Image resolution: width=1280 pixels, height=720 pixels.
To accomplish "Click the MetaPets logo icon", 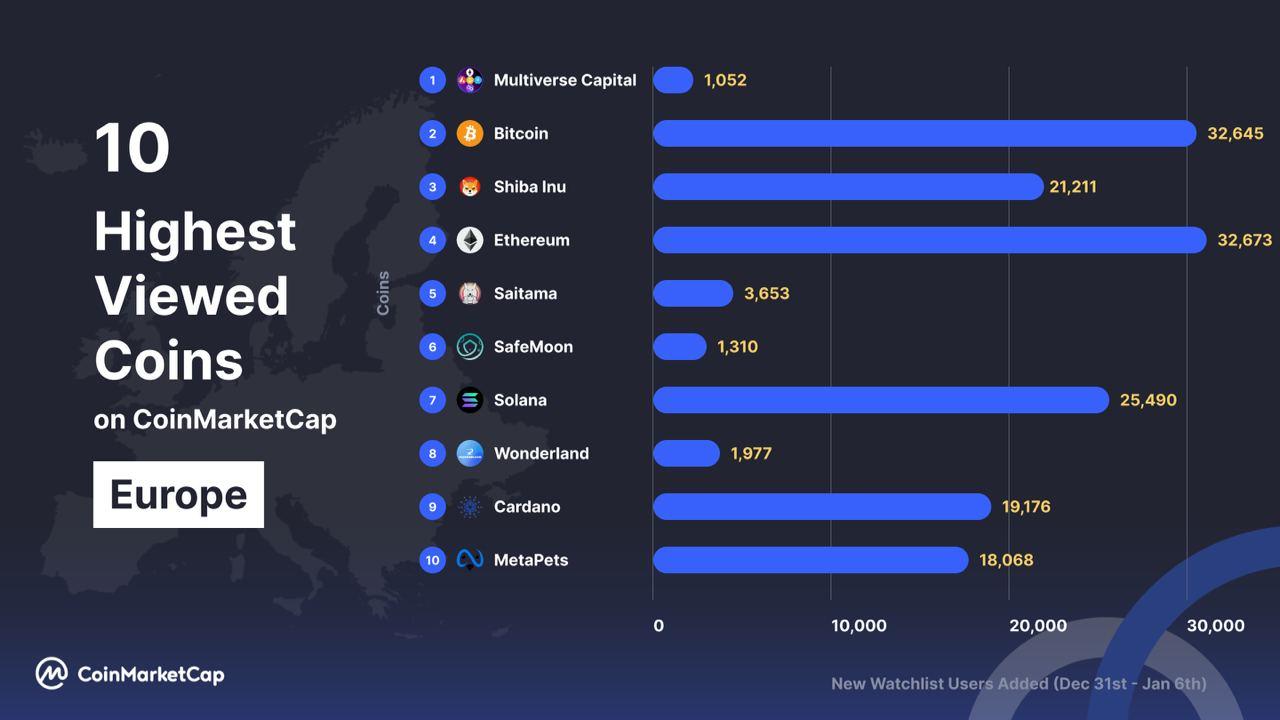I will pos(470,560).
